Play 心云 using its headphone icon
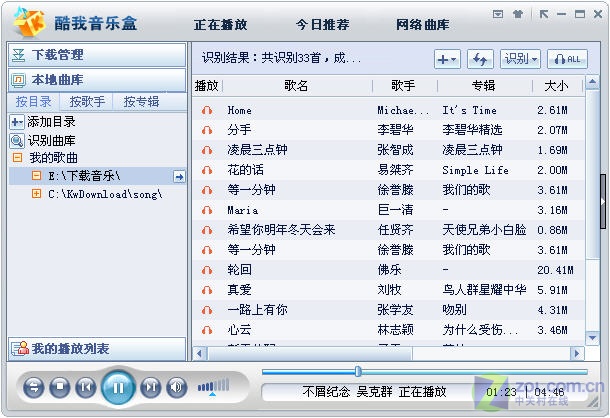 pos(207,330)
